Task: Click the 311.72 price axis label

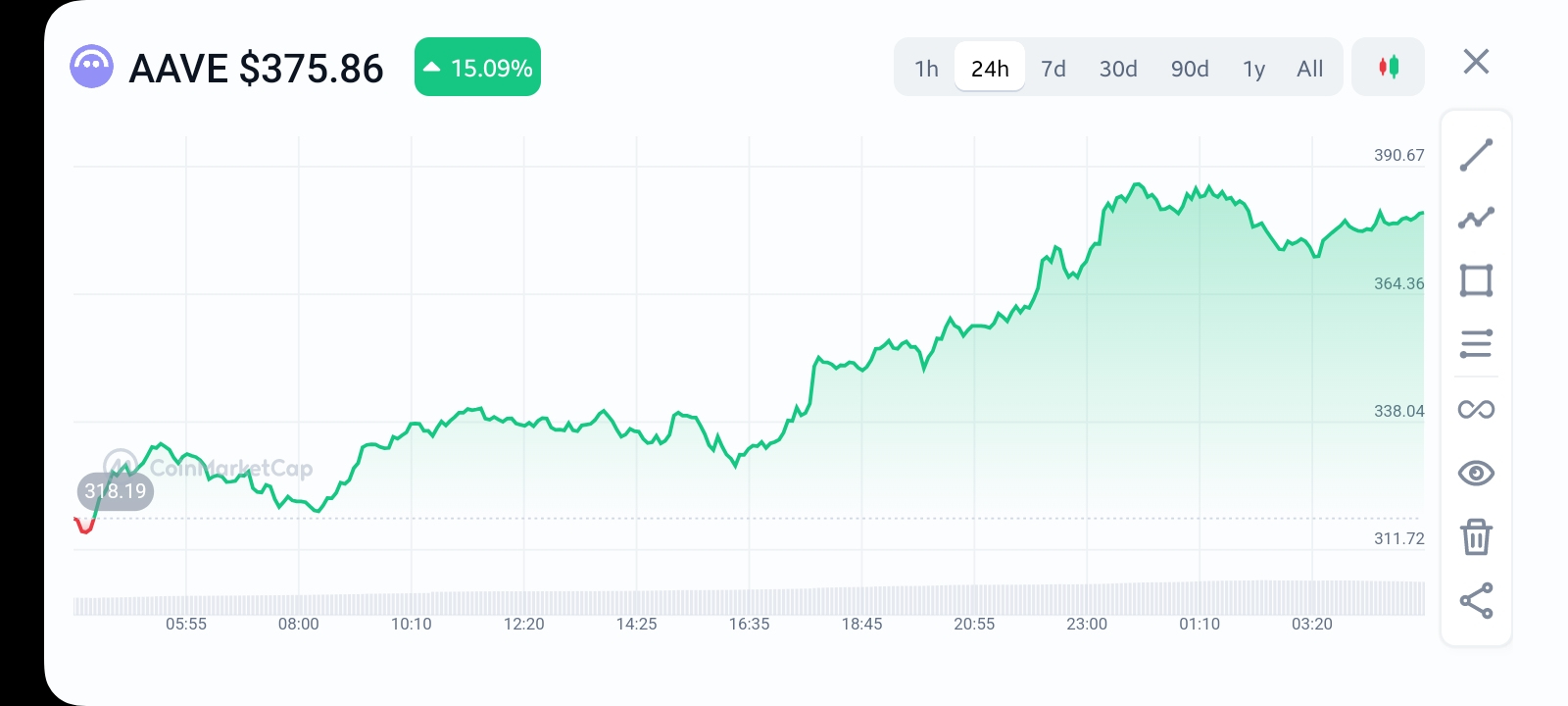Action: [1398, 538]
